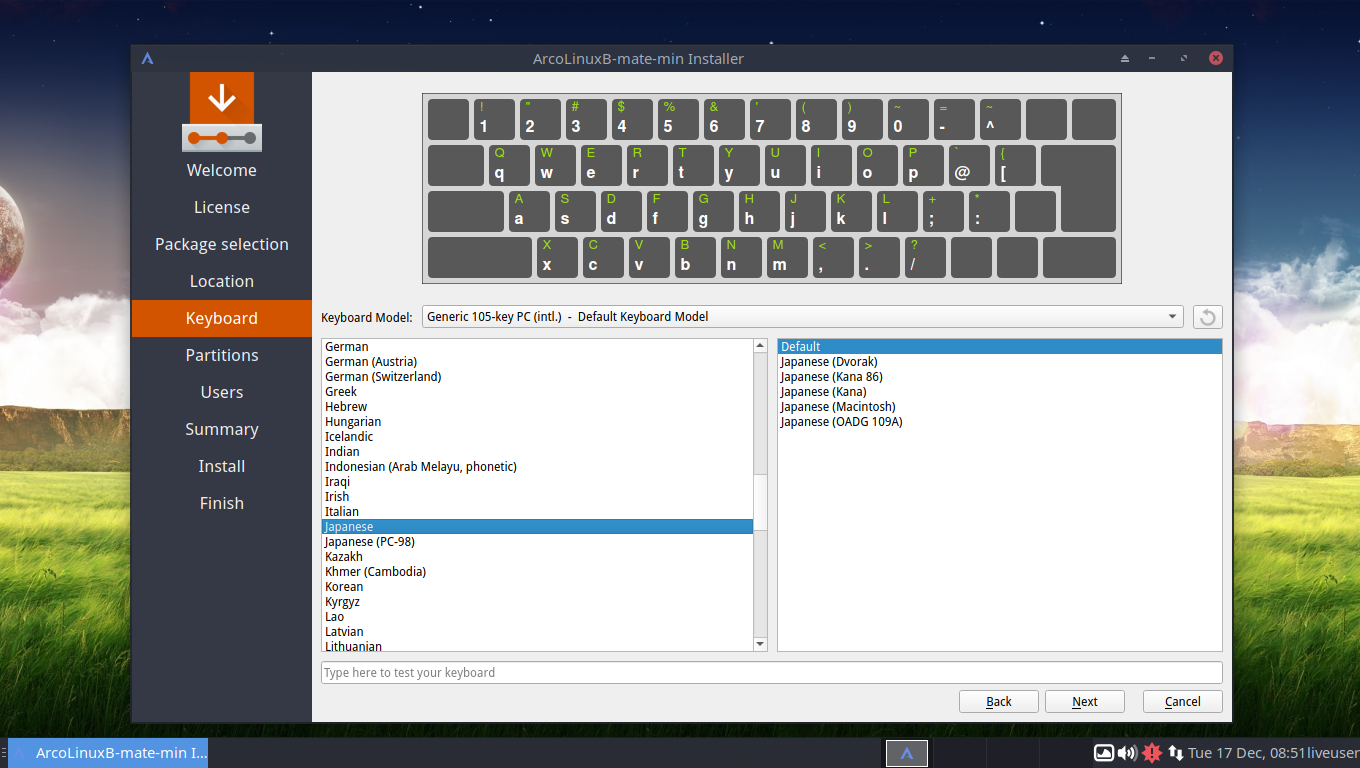Click the Cancel button
1360x768 pixels.
click(1183, 702)
